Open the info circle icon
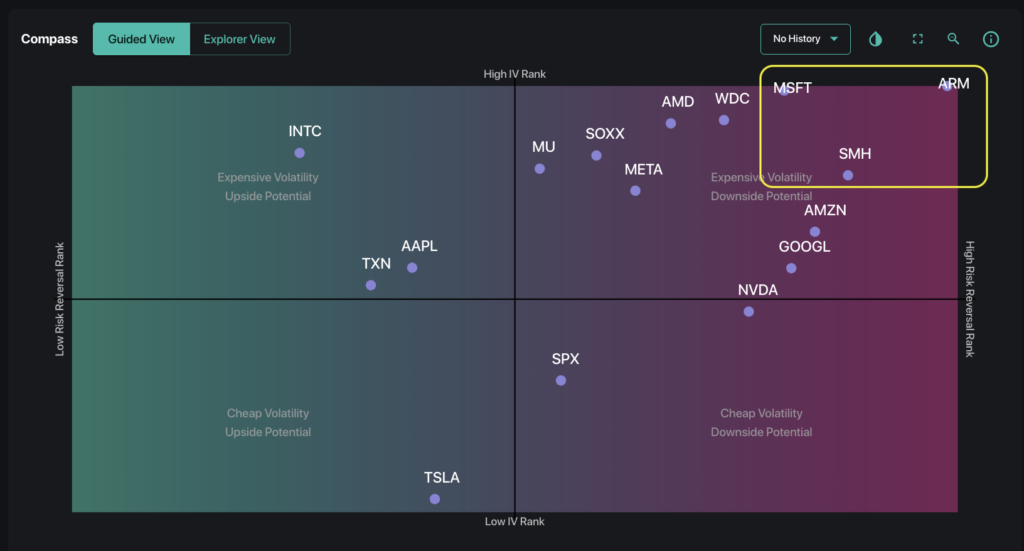1024x551 pixels. (x=991, y=39)
